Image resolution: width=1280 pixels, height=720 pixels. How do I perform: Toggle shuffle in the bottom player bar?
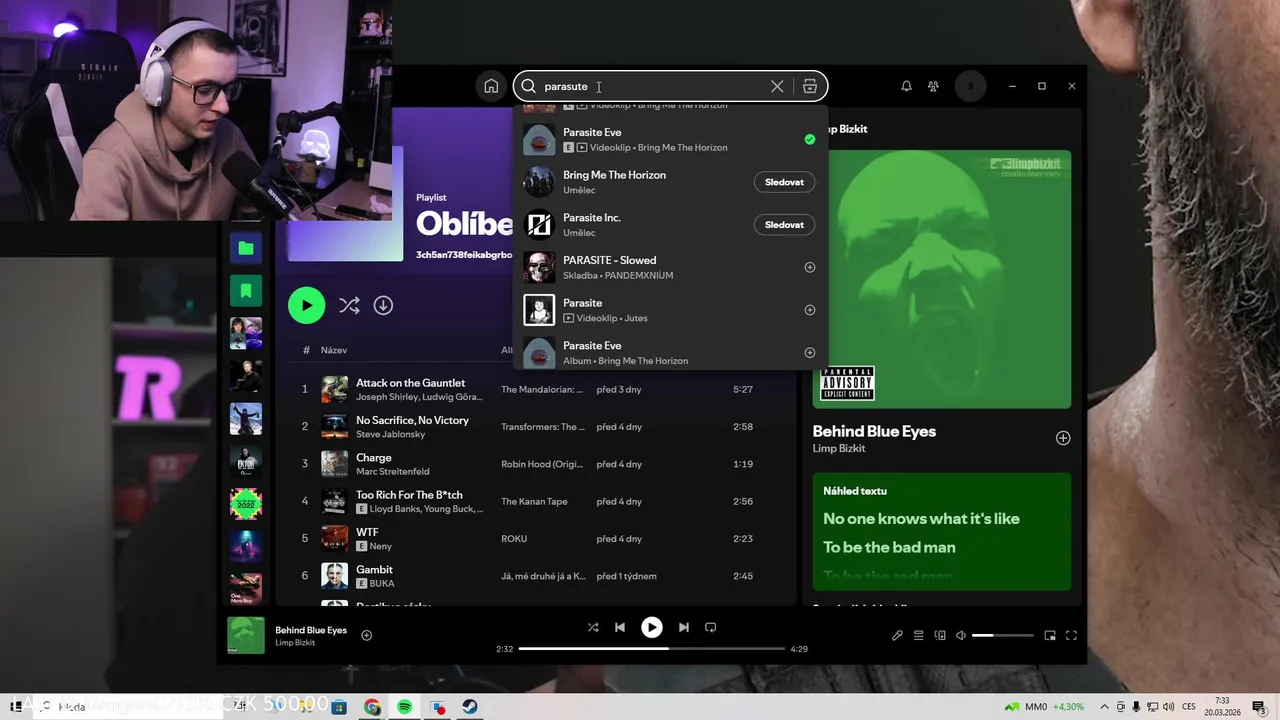pyautogui.click(x=593, y=627)
